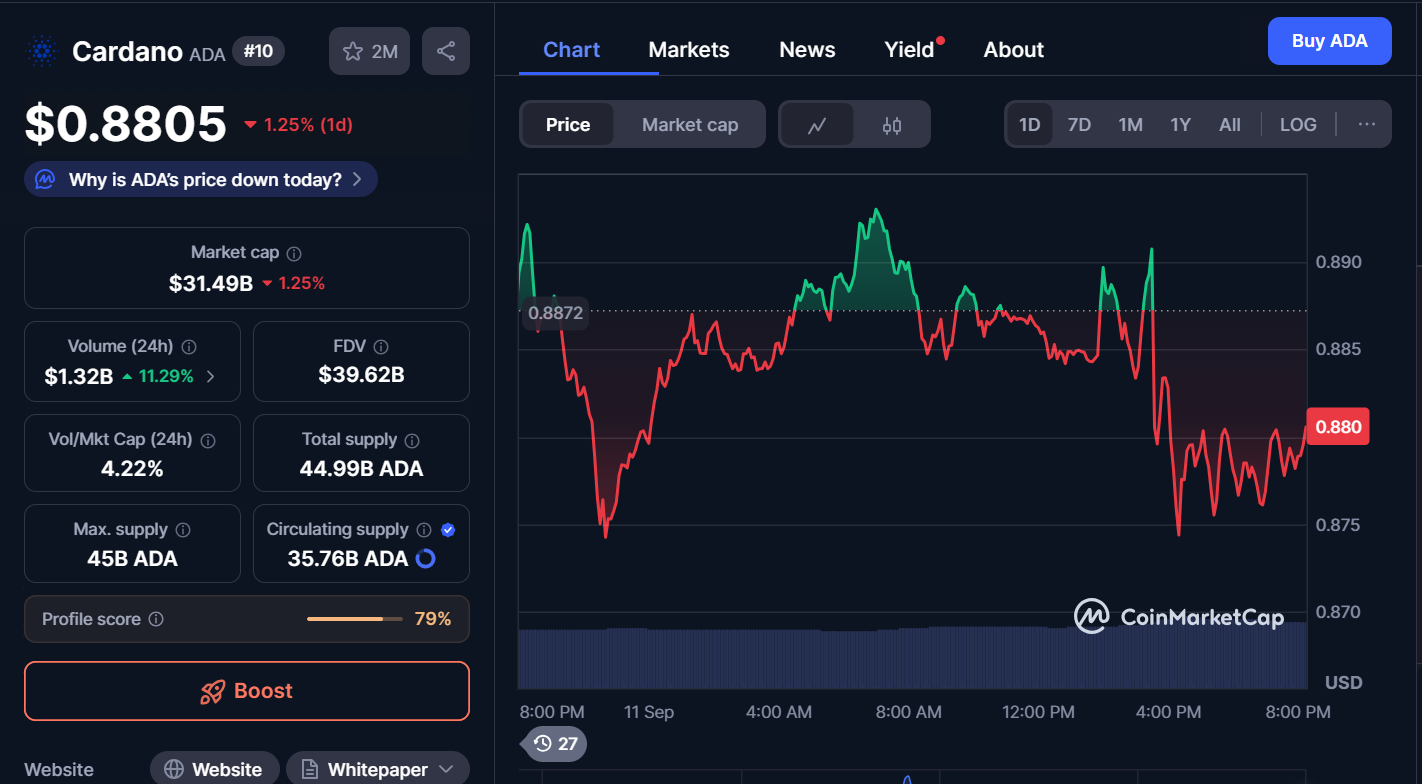Click the 44.99B ADA total supply
The image size is (1422, 784).
(361, 468)
